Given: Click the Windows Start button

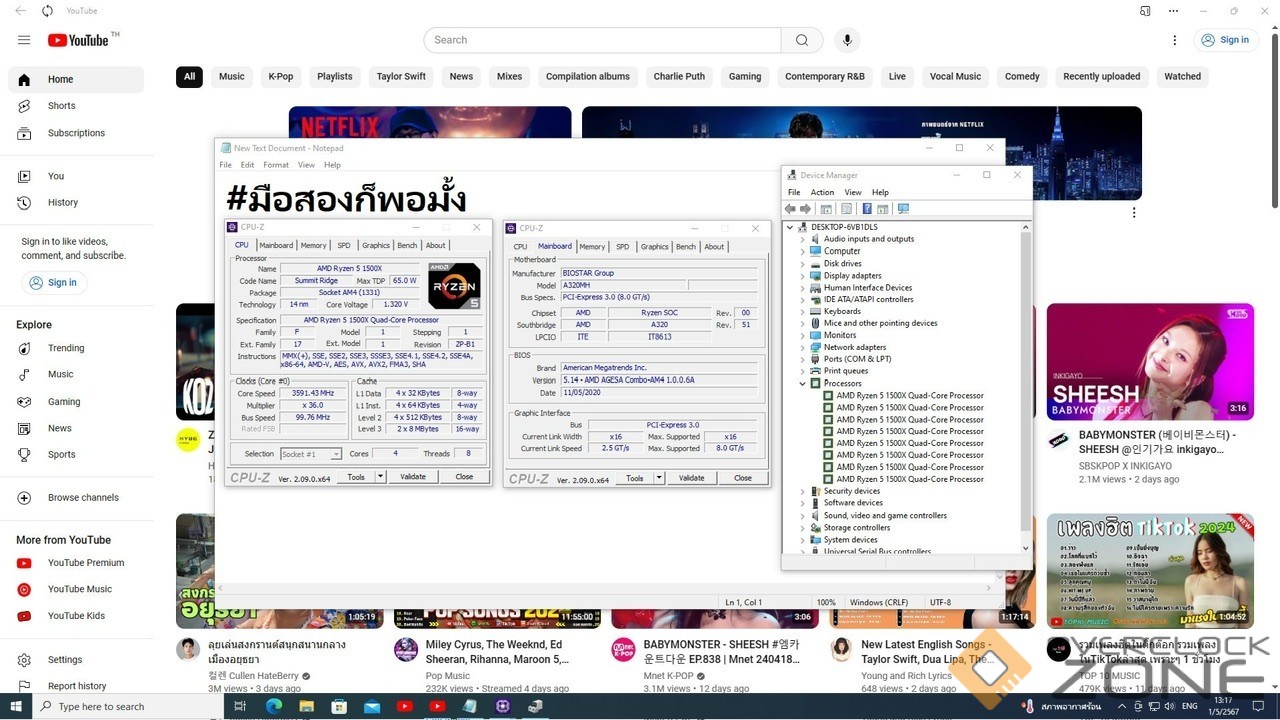Looking at the screenshot, I should pyautogui.click(x=16, y=706).
